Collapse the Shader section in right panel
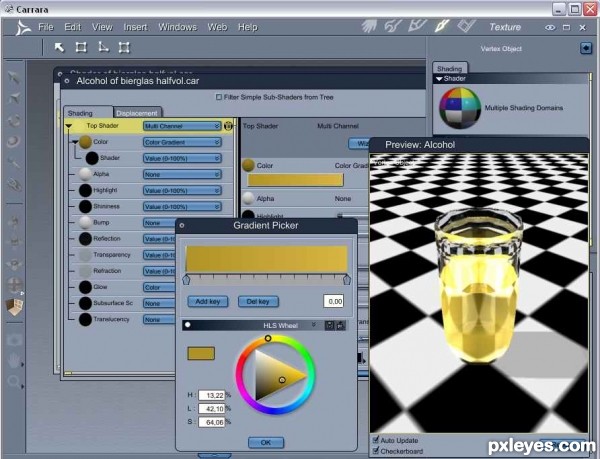The image size is (600, 459). click(439, 78)
